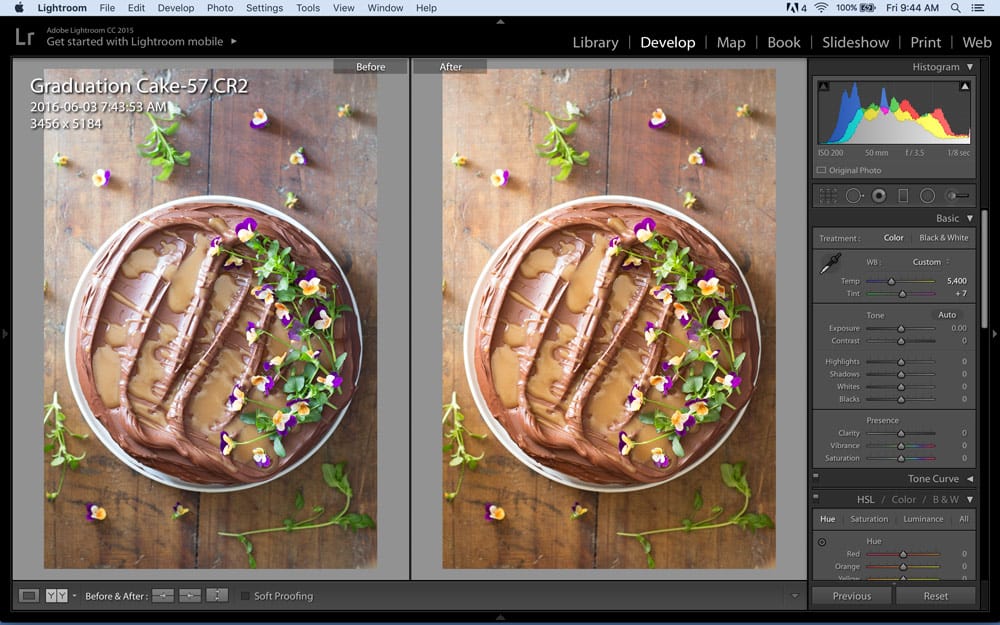Switch to Loupe view mode

29,596
